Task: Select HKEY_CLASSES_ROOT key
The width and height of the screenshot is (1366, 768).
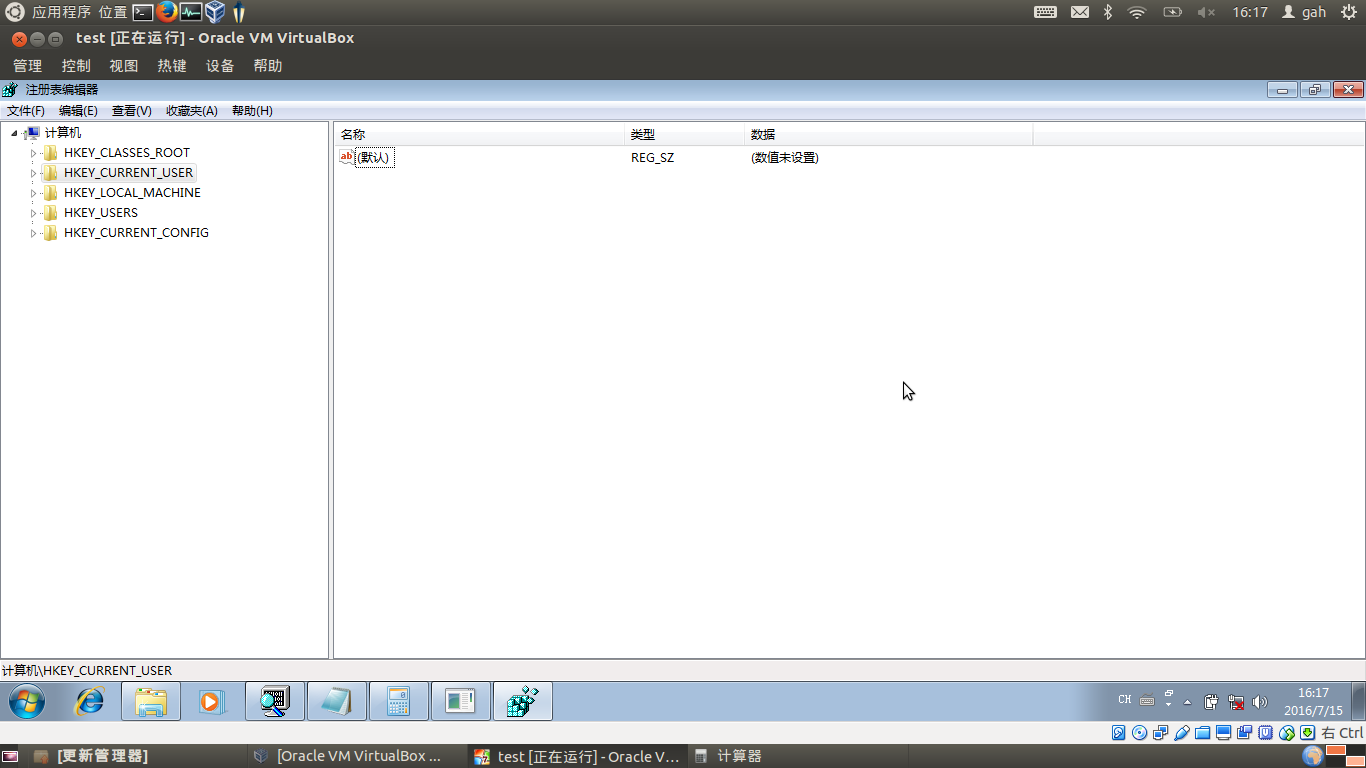Action: [127, 153]
